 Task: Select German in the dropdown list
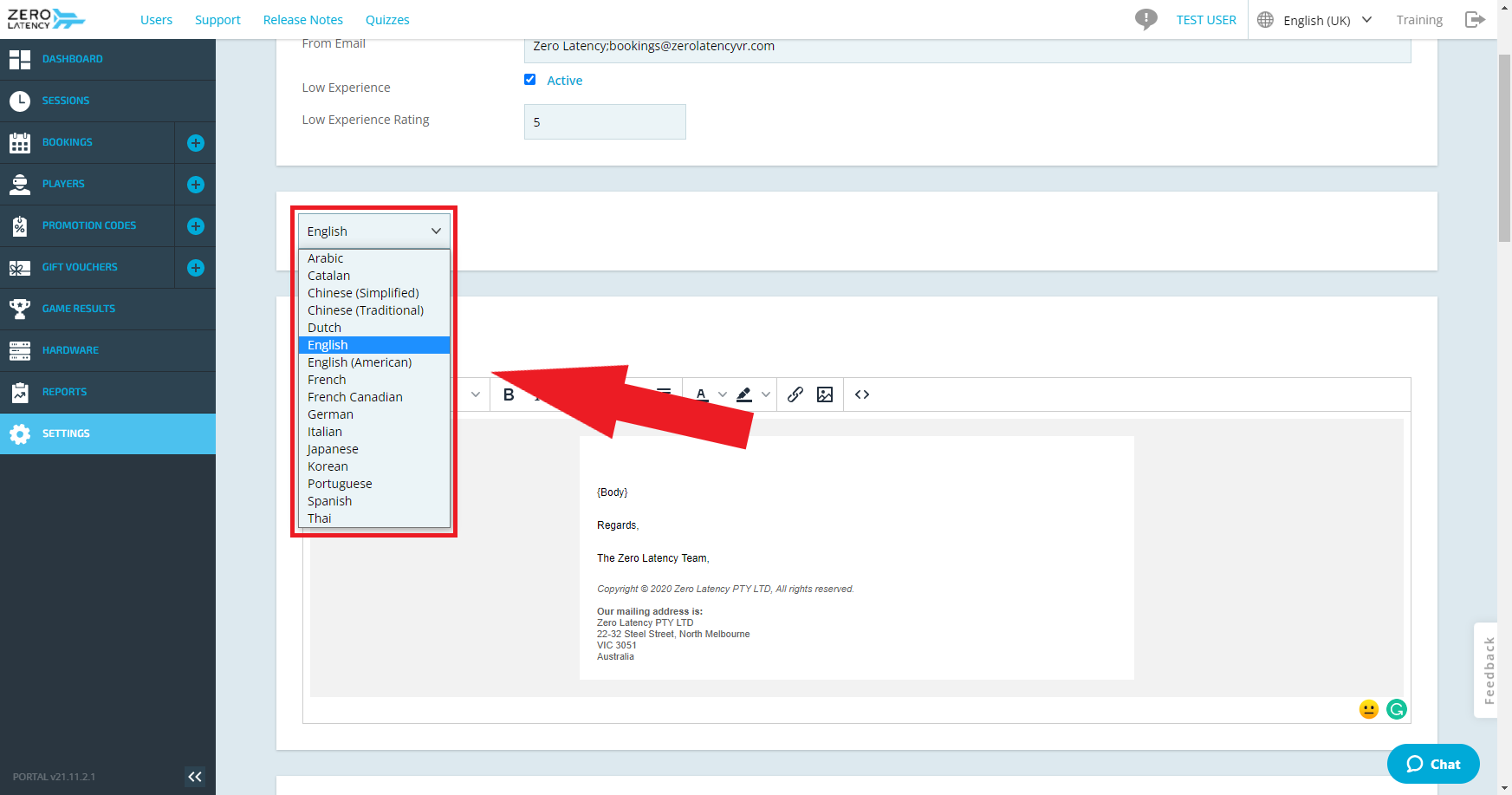[x=374, y=414]
